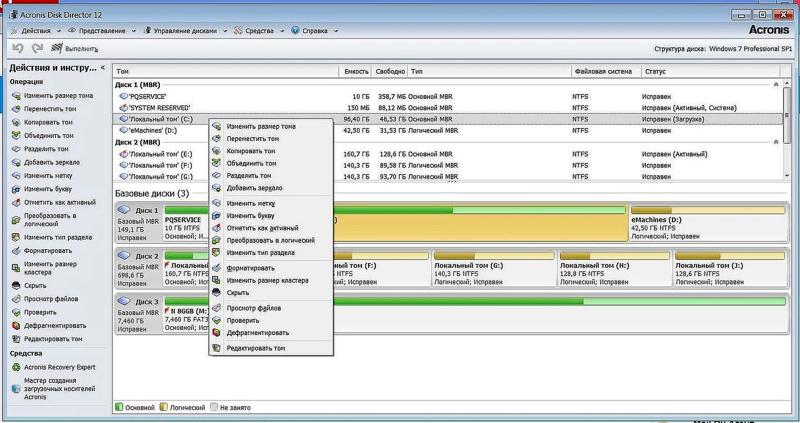Click the sidebar icon for Добавить зеркало
Viewport: 800px width, 423px height.
[16, 162]
